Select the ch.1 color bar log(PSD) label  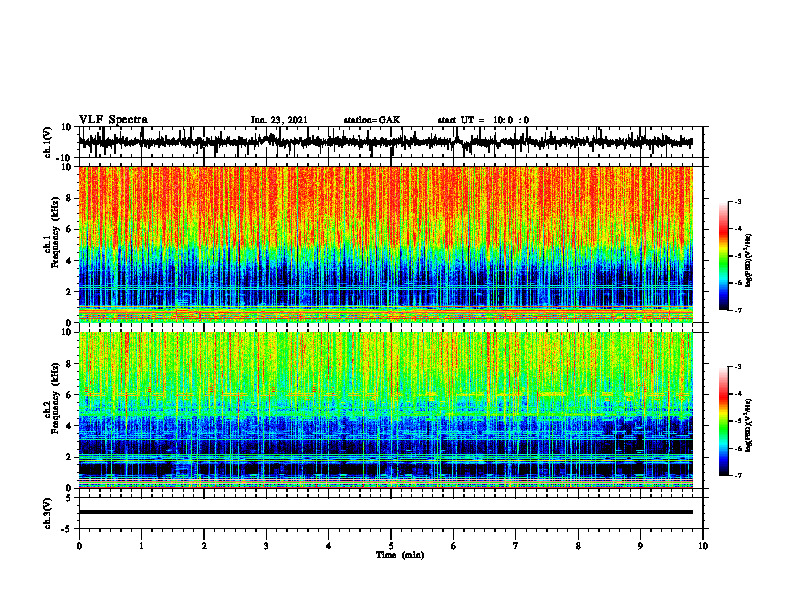click(x=748, y=260)
